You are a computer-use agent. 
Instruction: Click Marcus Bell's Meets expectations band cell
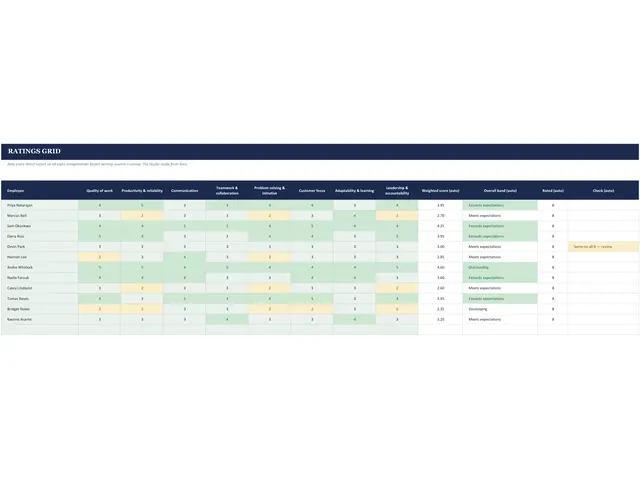[x=500, y=216]
